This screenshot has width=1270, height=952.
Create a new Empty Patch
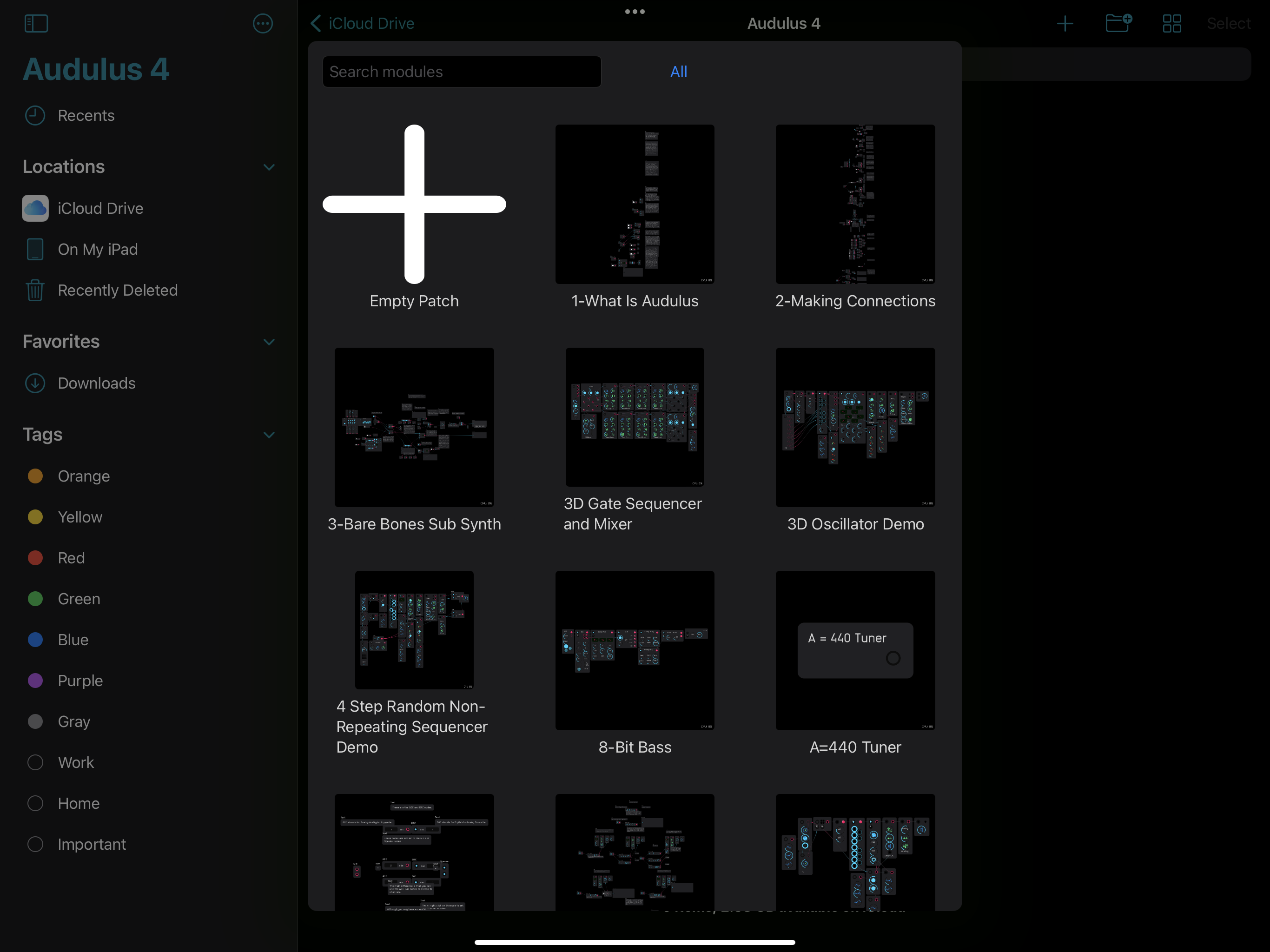[414, 205]
